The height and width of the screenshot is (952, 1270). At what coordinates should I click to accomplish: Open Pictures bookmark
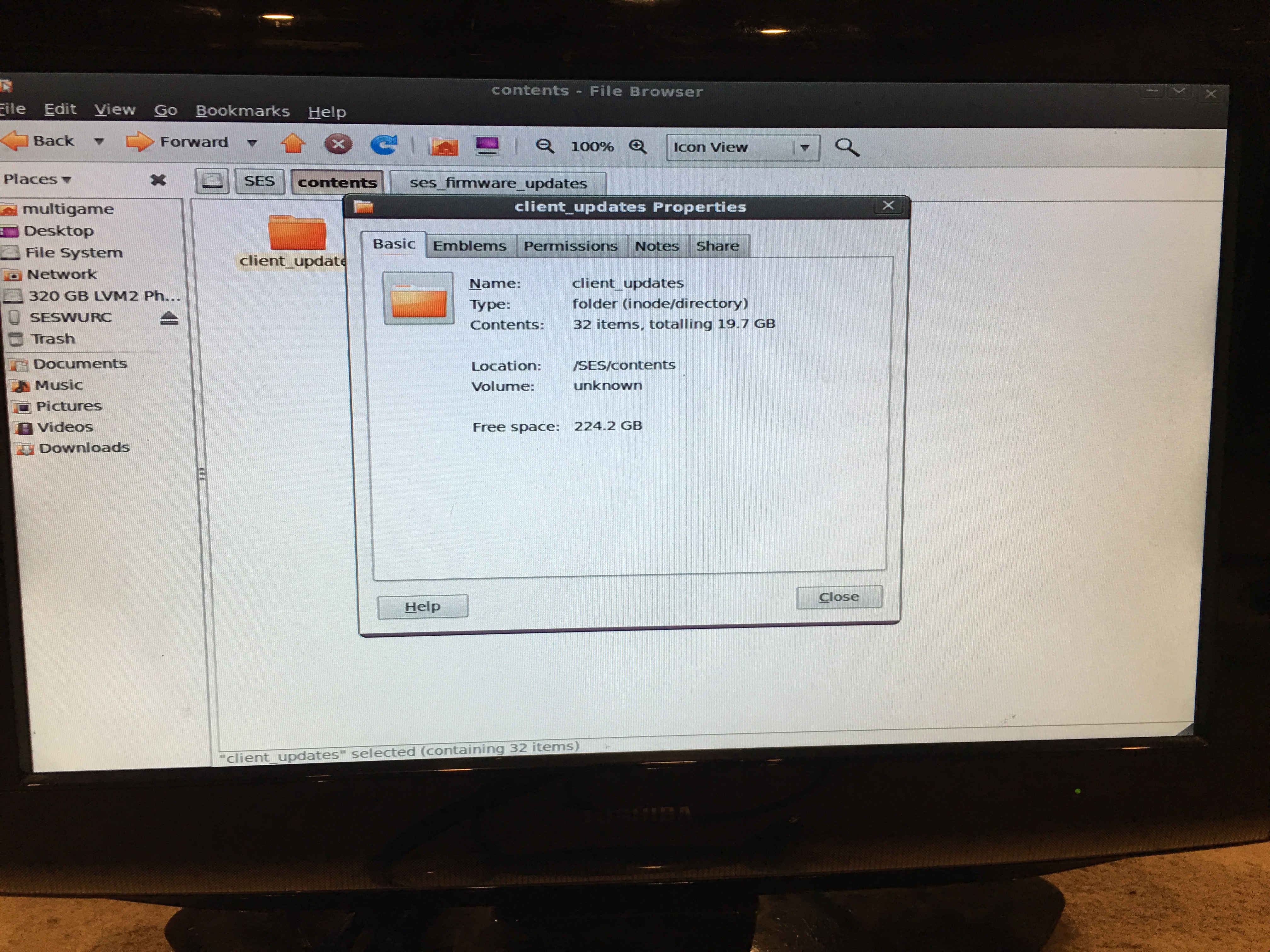click(57, 406)
